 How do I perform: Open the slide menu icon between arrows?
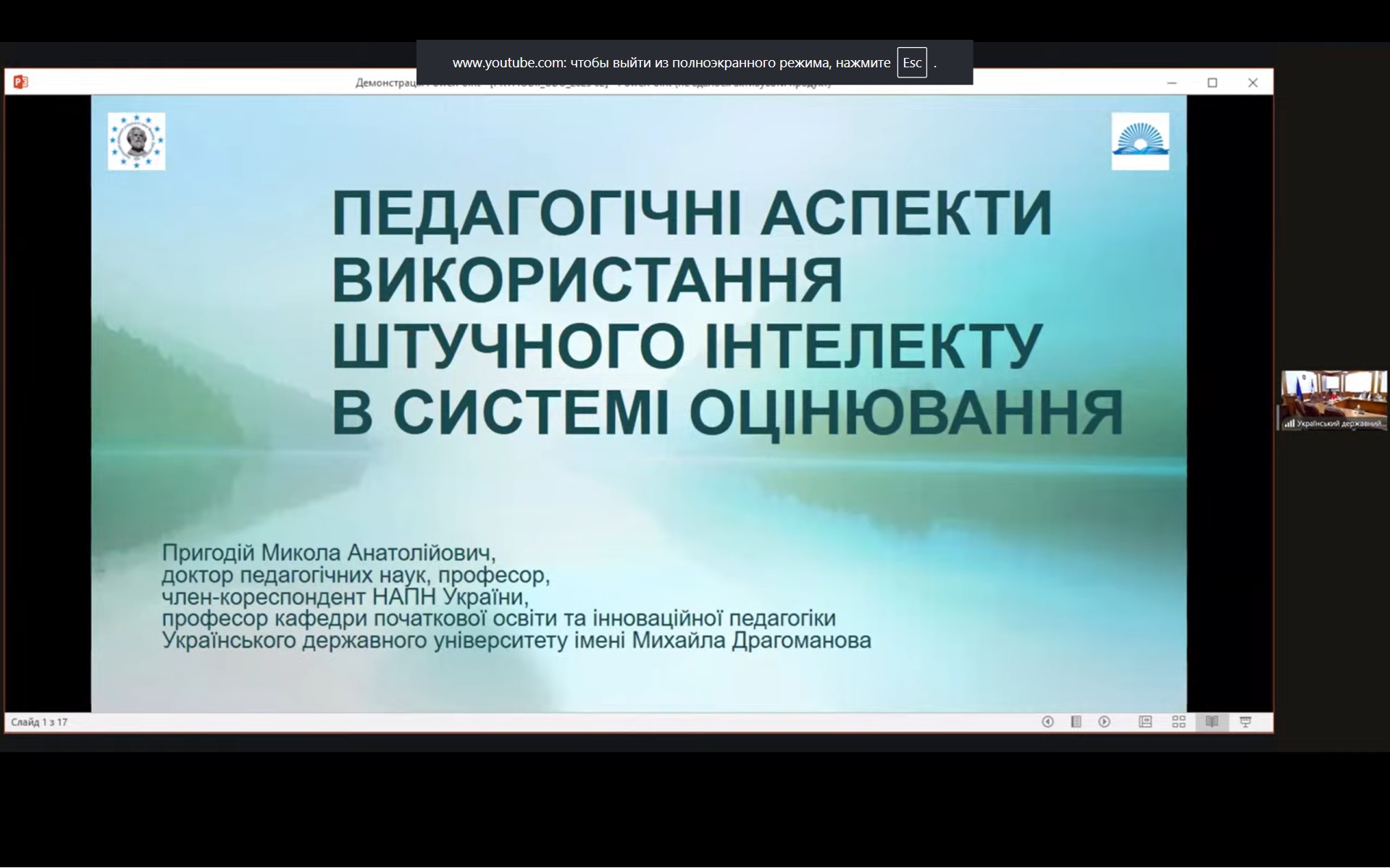coord(1076,722)
